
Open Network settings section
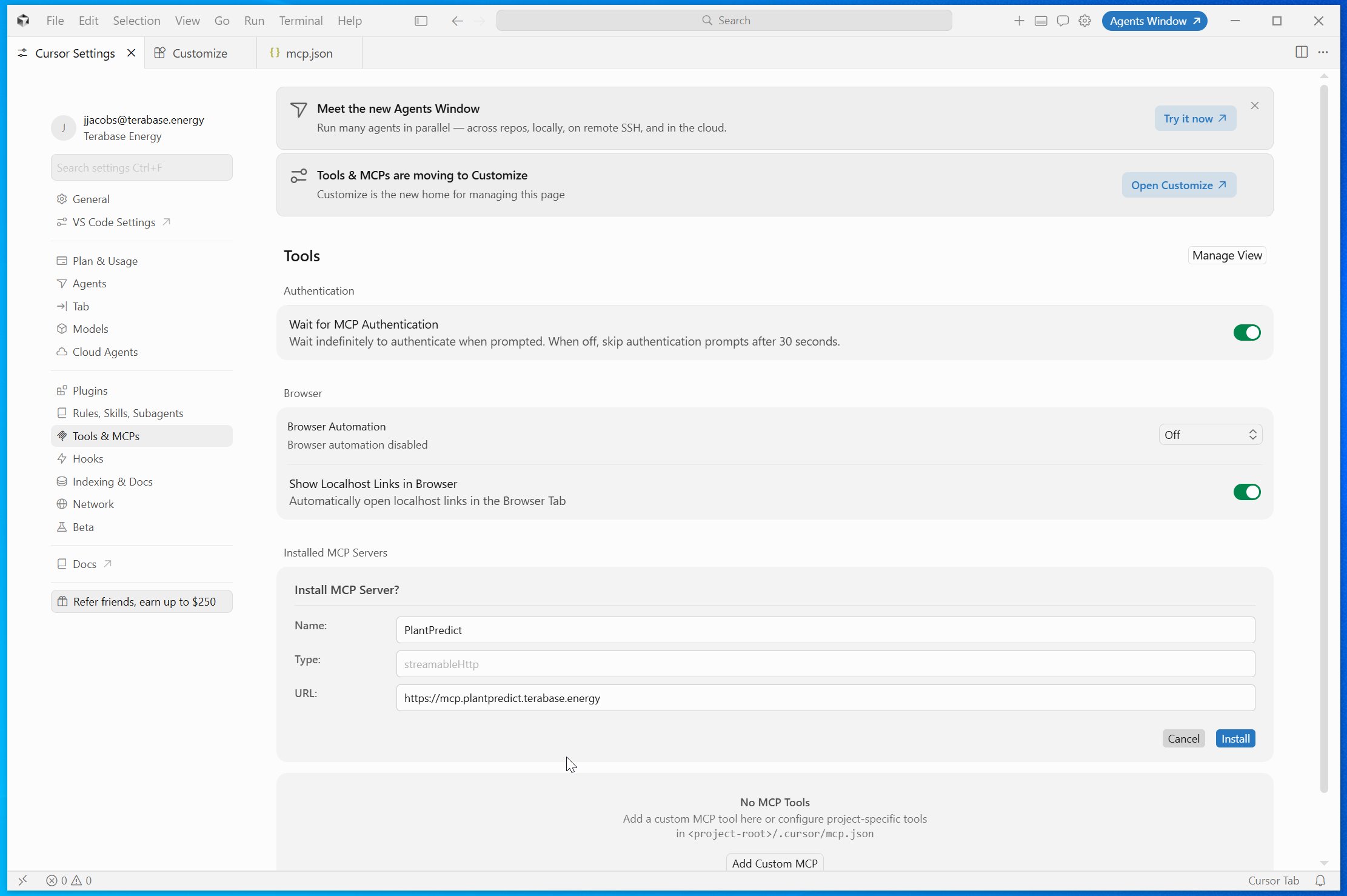pos(142,504)
